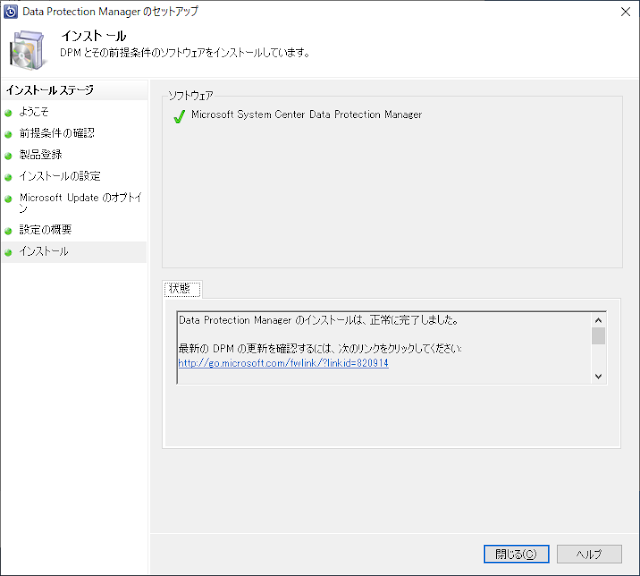Click the インストール ステージ sidebar heading
Image resolution: width=640 pixels, height=576 pixels.
point(50,90)
